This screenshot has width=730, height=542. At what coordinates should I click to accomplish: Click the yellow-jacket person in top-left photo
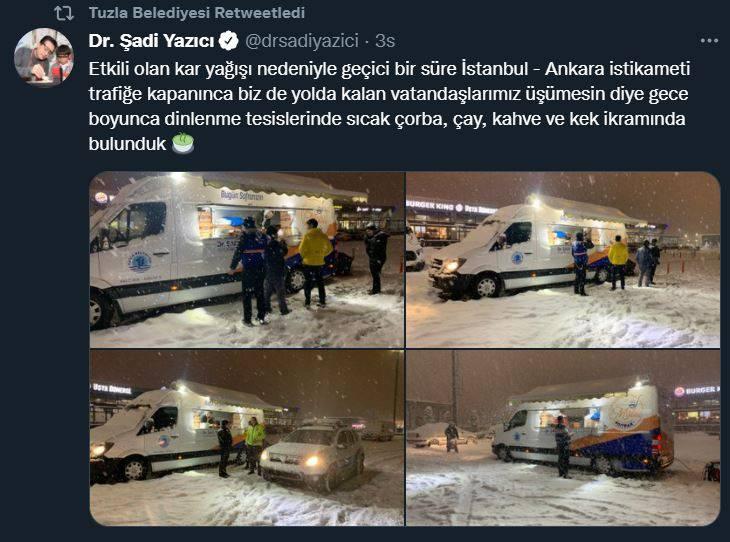(x=315, y=263)
